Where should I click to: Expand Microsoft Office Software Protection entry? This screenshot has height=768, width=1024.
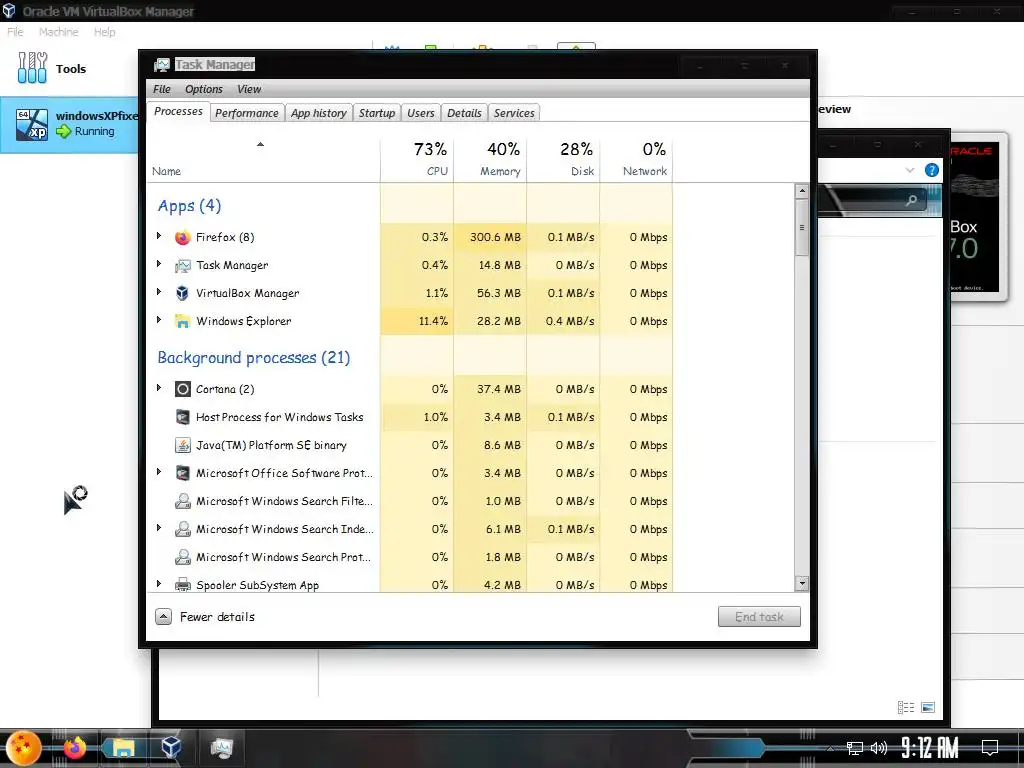point(159,472)
